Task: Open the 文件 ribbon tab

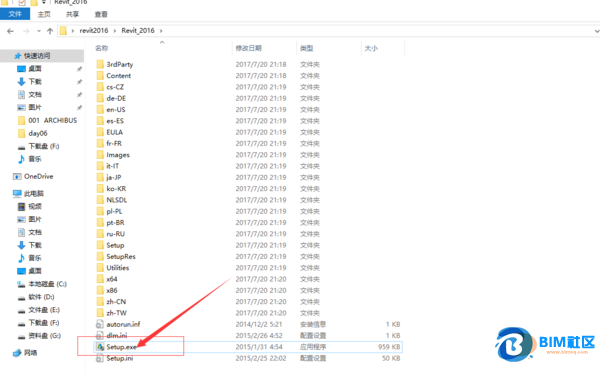Action: point(15,14)
